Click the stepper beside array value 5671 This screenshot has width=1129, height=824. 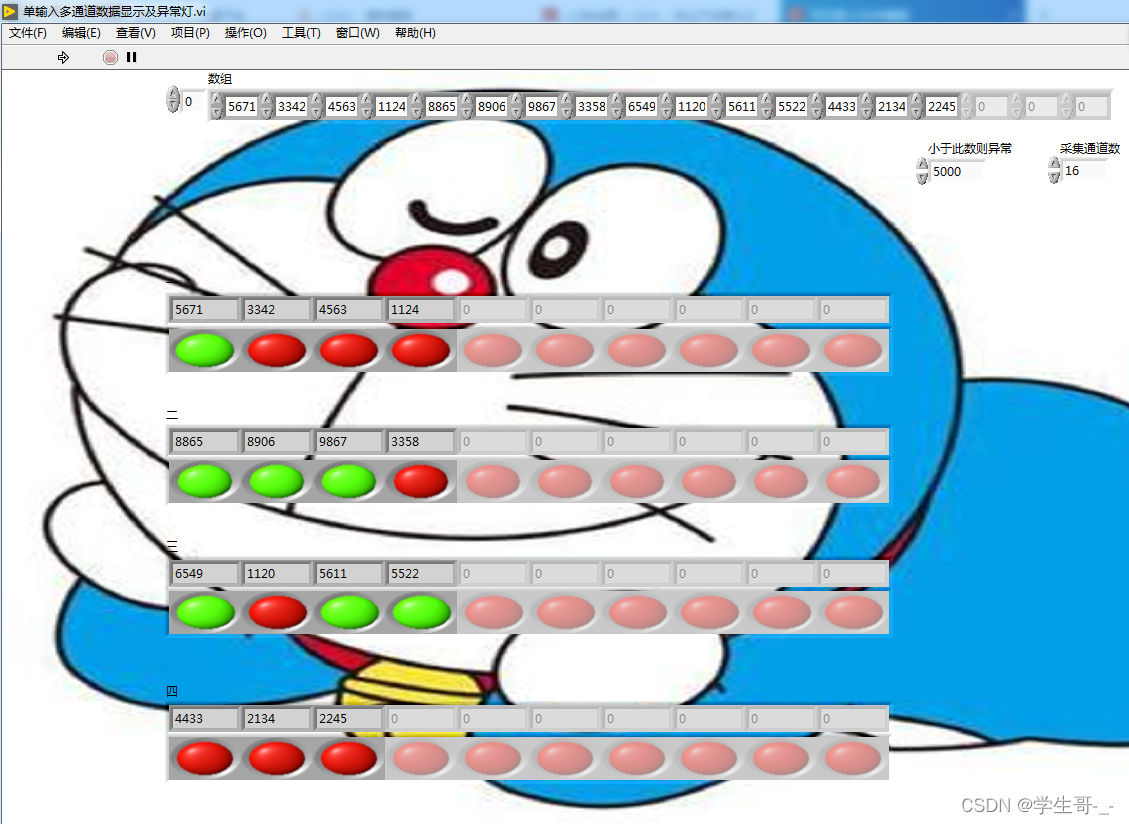tap(217, 106)
